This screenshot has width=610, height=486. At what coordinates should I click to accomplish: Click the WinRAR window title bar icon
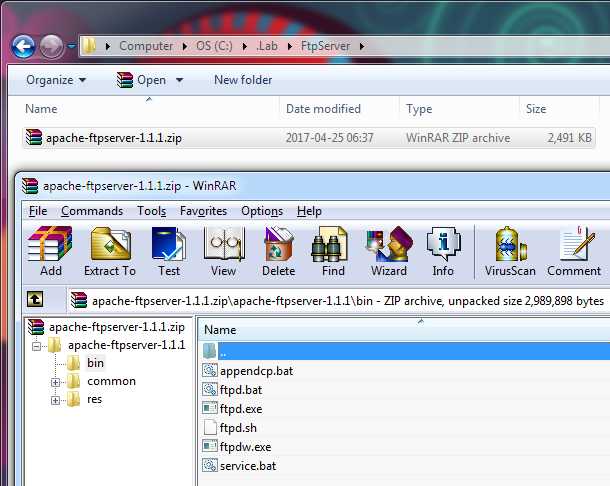point(30,186)
